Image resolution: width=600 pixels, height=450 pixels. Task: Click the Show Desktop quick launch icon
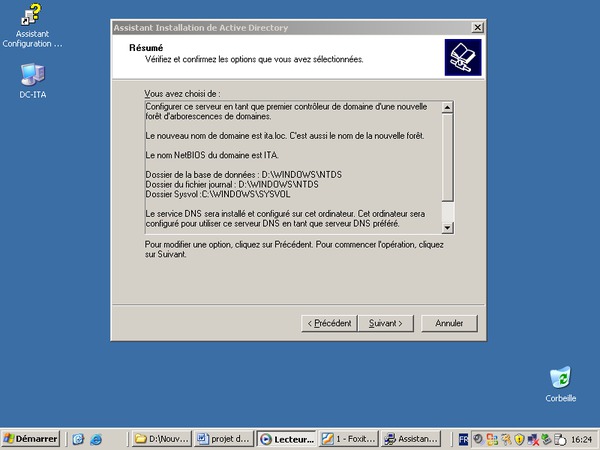click(x=78, y=439)
